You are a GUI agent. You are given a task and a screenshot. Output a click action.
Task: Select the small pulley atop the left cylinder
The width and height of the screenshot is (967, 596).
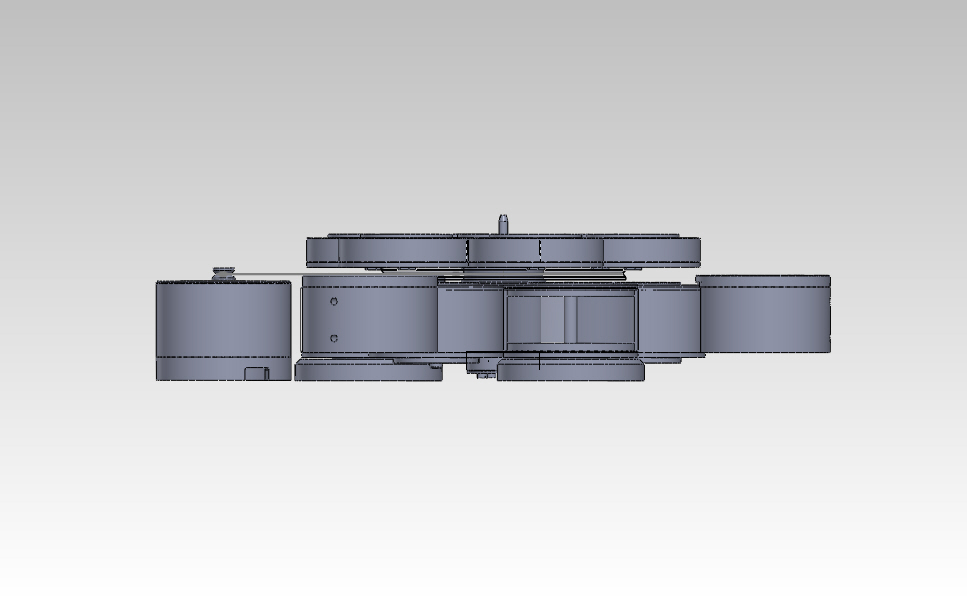click(224, 274)
